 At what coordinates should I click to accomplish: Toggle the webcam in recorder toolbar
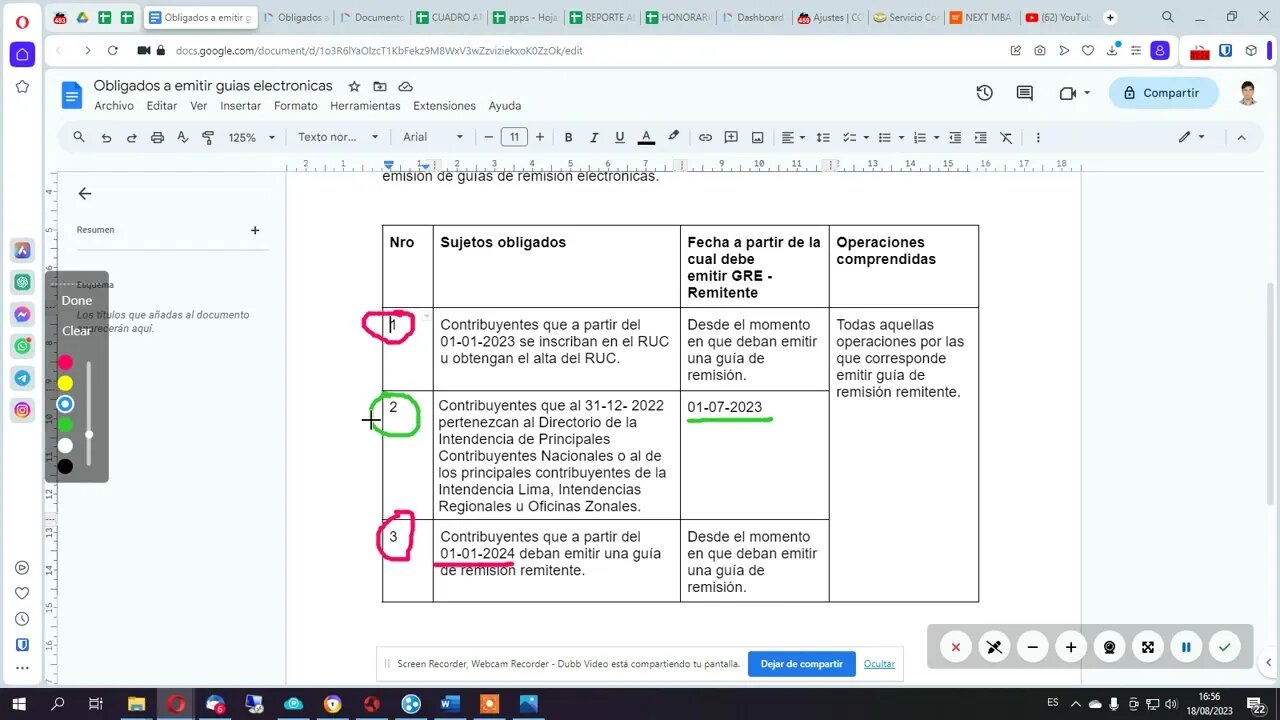1109,647
